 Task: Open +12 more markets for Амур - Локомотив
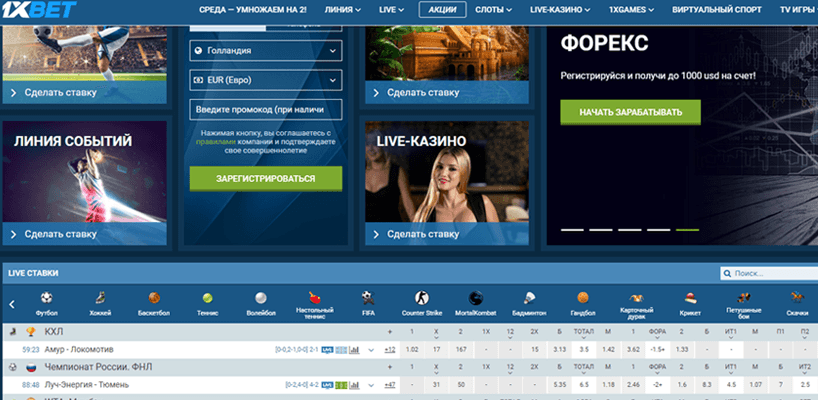click(x=390, y=350)
